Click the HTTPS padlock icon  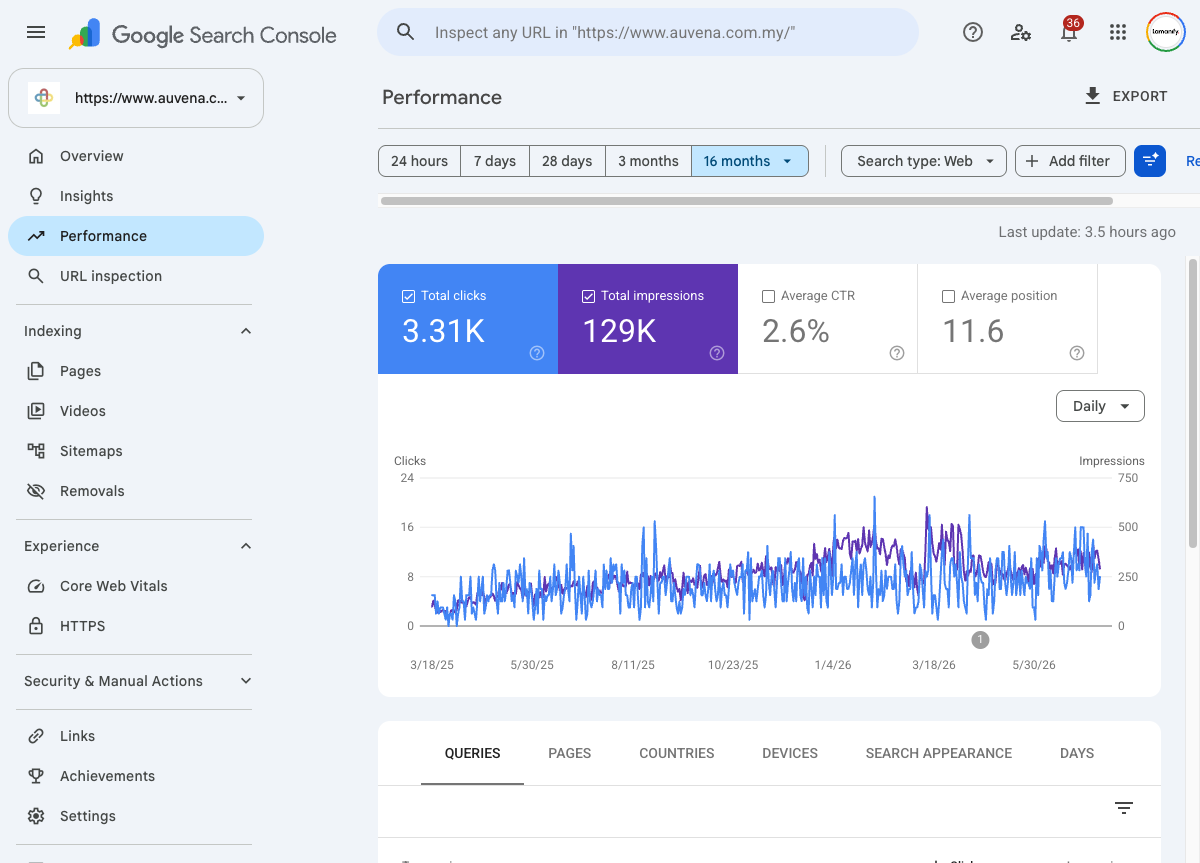tap(36, 626)
